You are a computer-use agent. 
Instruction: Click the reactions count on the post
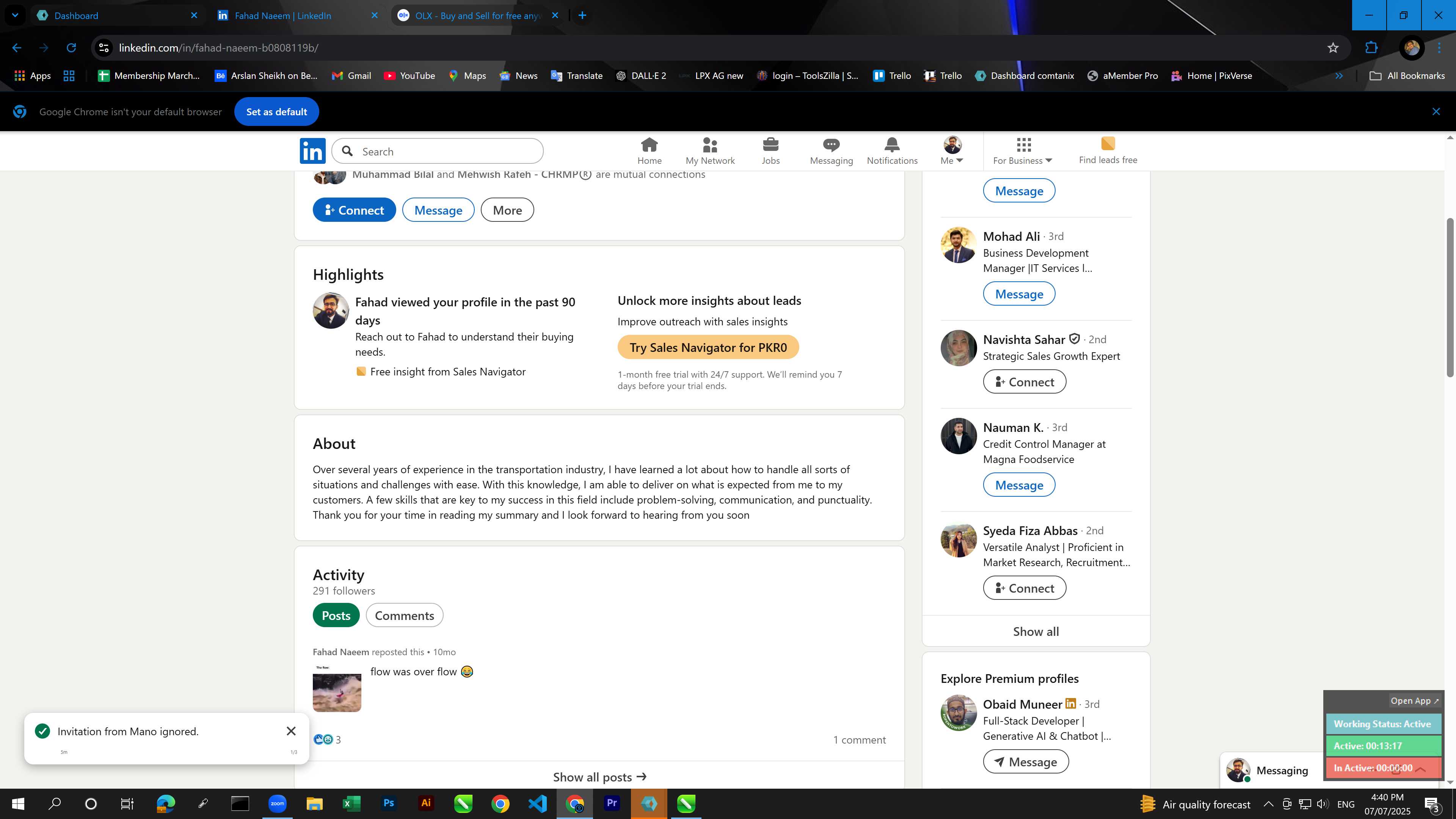(x=327, y=739)
